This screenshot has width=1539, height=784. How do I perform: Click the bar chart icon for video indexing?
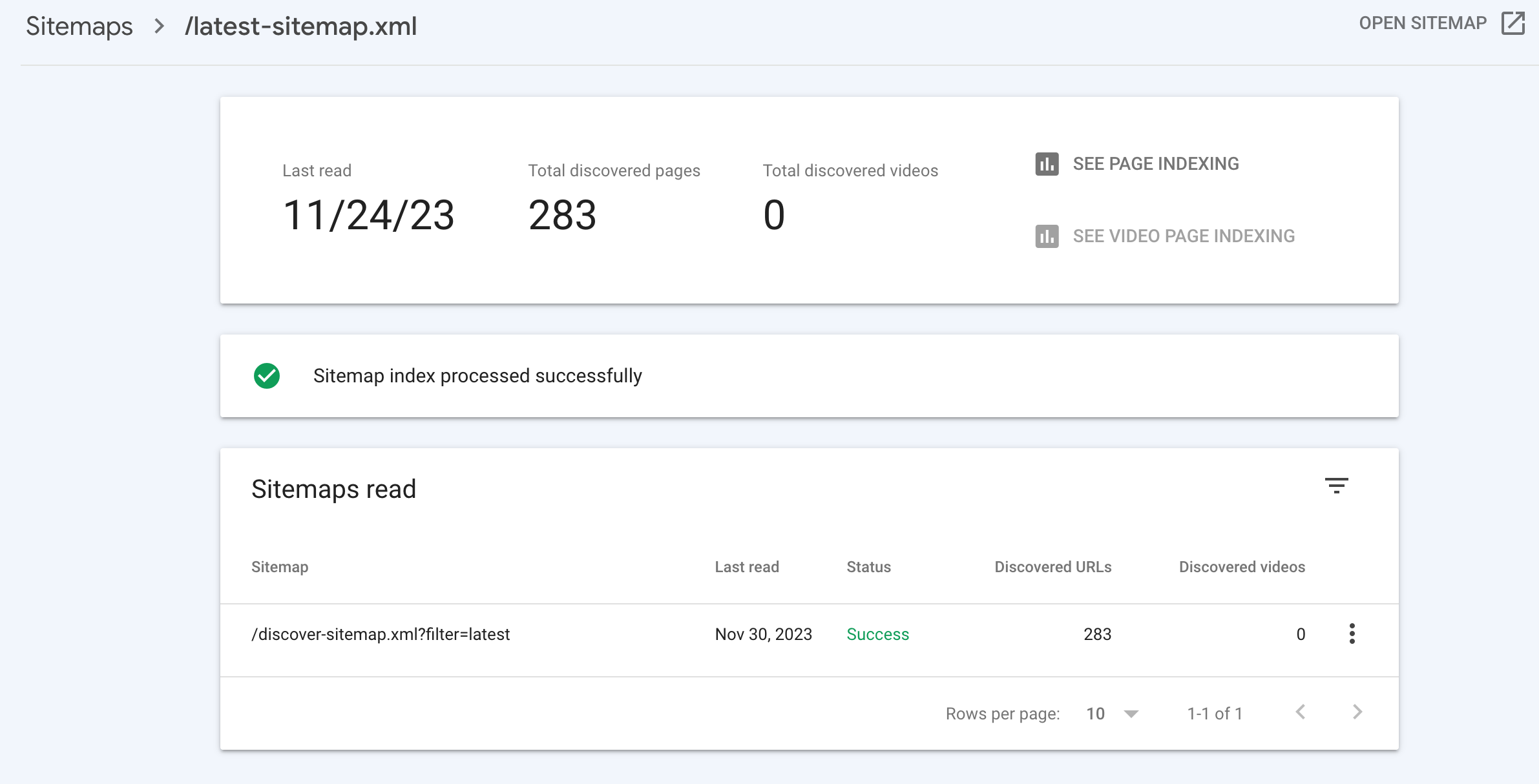point(1047,236)
